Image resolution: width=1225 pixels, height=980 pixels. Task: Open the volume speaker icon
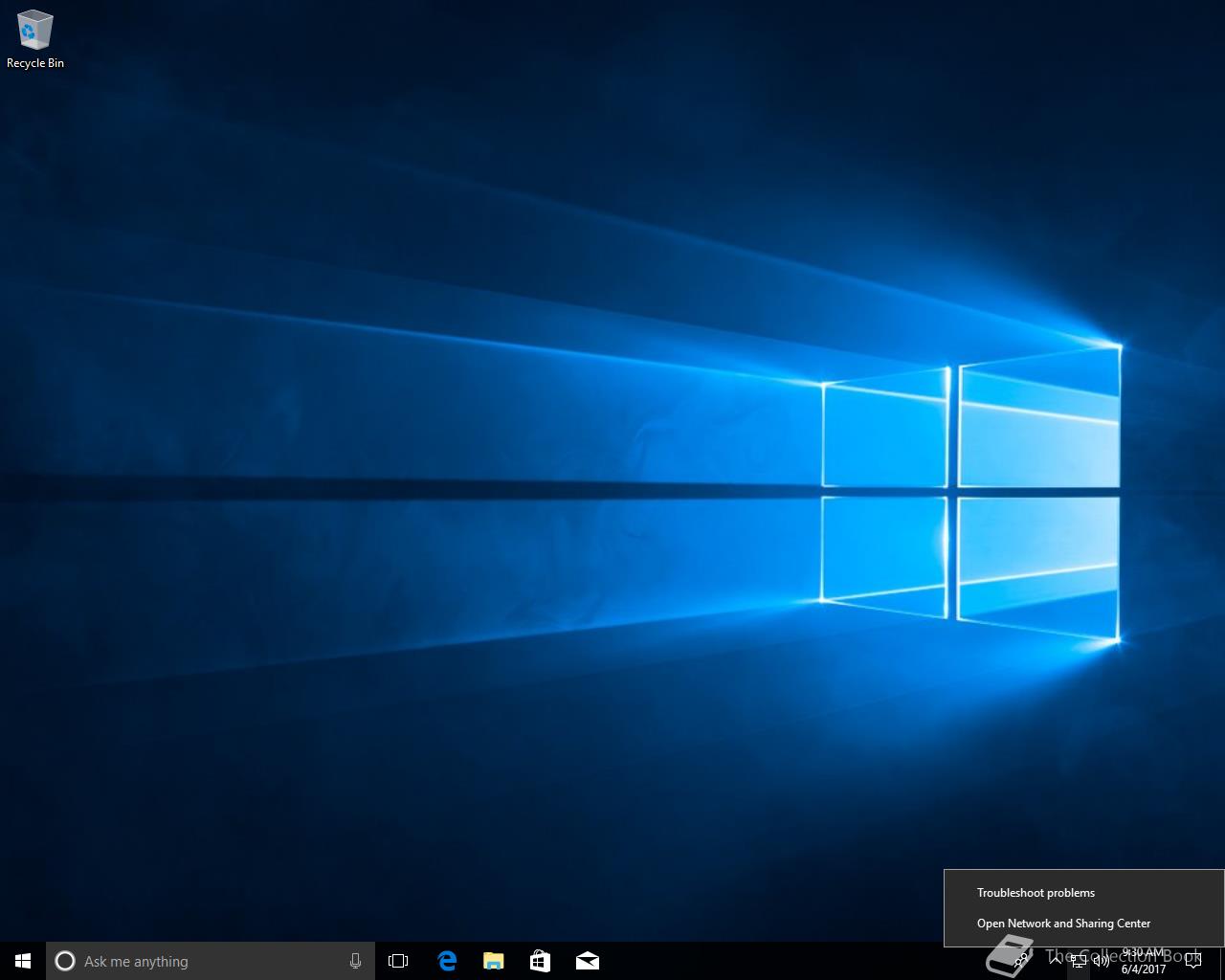pyautogui.click(x=1102, y=961)
